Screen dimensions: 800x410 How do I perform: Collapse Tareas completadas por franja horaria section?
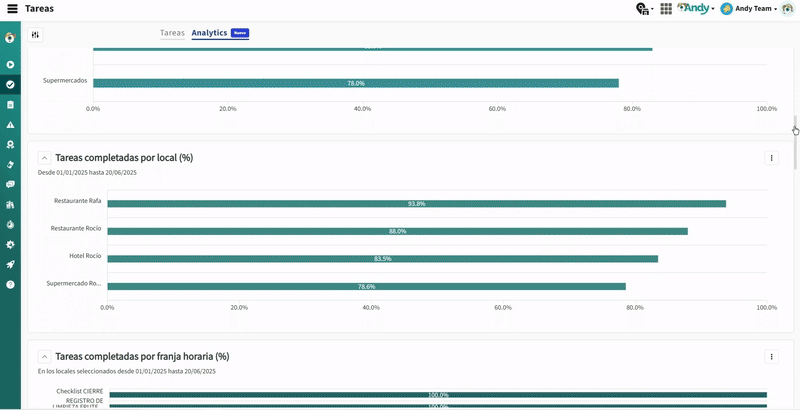[44, 356]
